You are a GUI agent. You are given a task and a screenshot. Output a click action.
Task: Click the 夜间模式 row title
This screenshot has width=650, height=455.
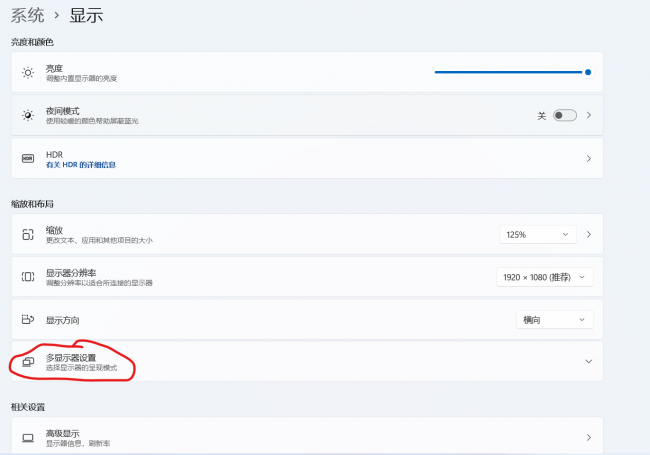63,111
